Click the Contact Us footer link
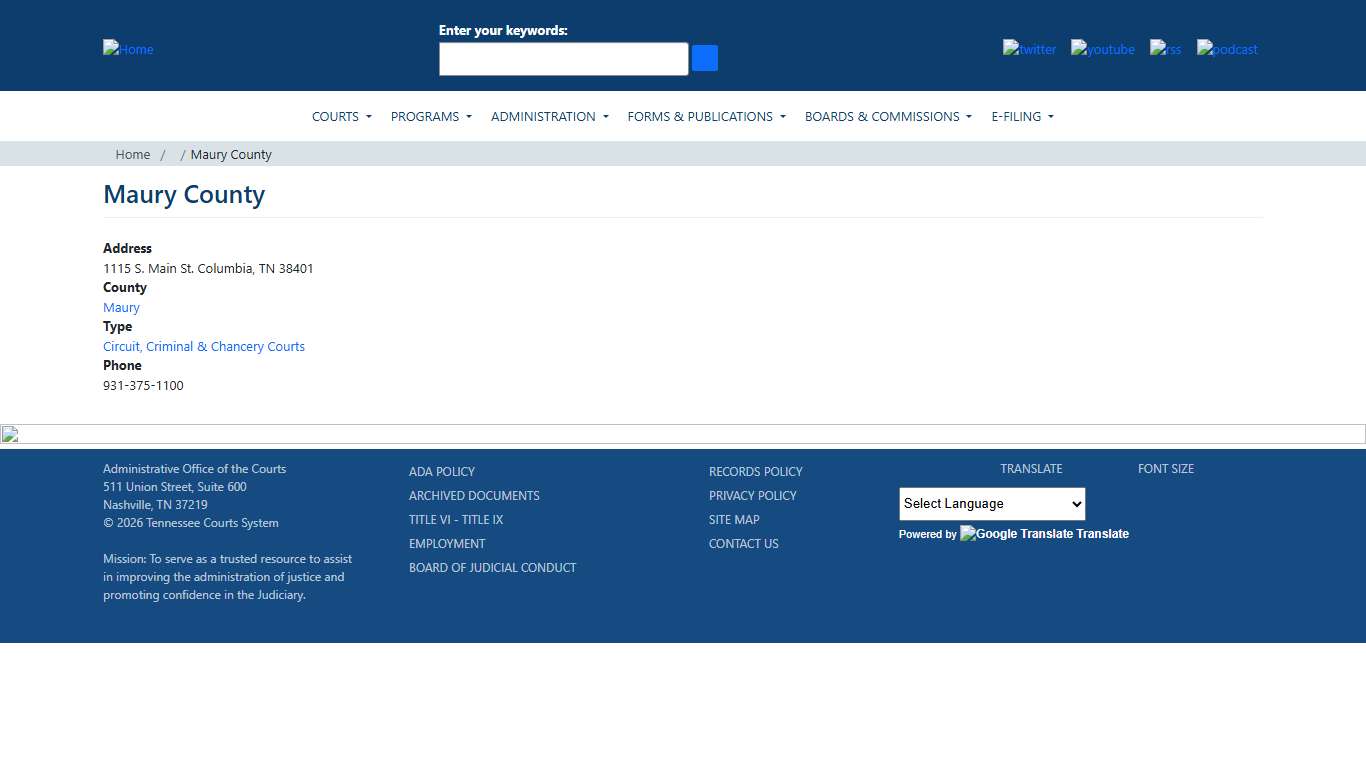This screenshot has height=768, width=1366. 743,544
